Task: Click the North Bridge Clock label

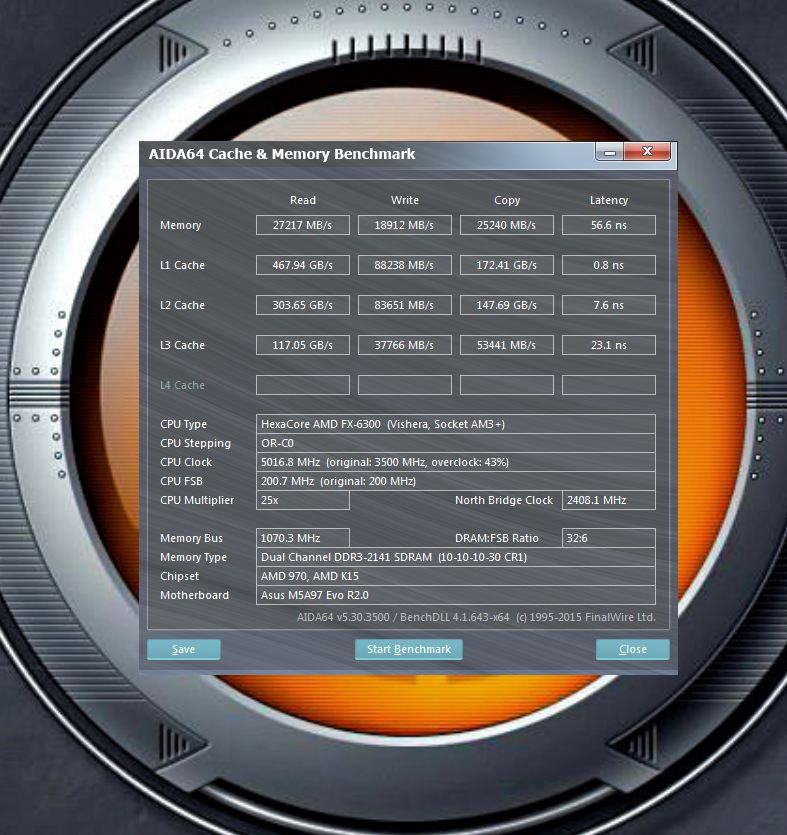Action: pyautogui.click(x=504, y=500)
